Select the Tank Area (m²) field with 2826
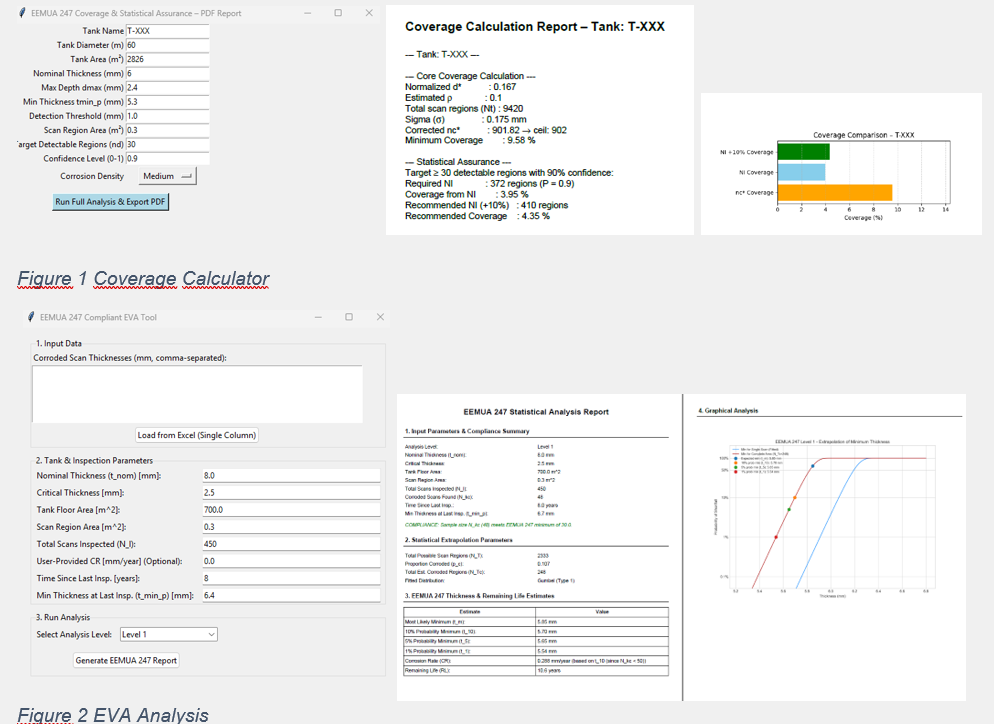 pyautogui.click(x=167, y=60)
